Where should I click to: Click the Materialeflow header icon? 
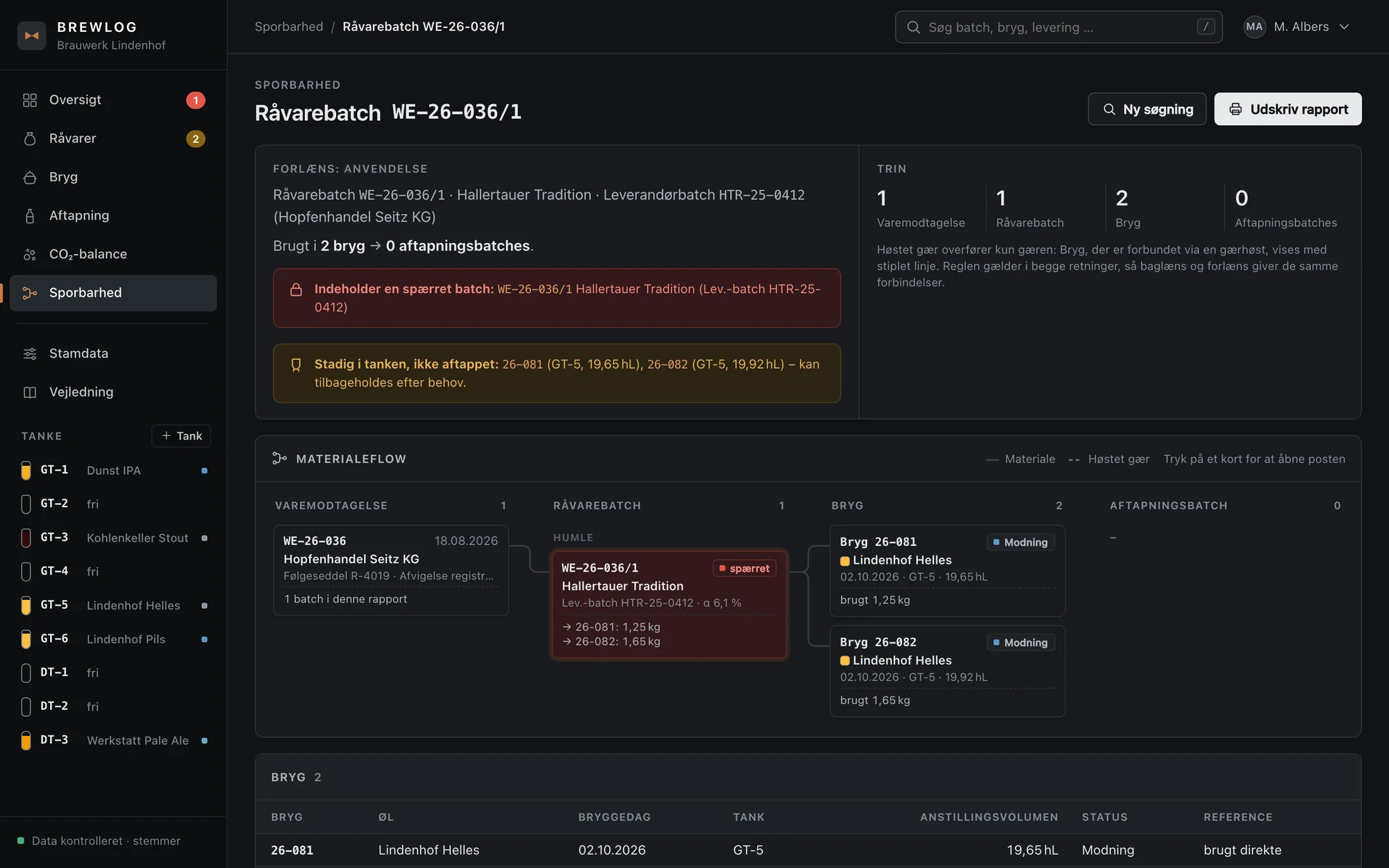(279, 458)
